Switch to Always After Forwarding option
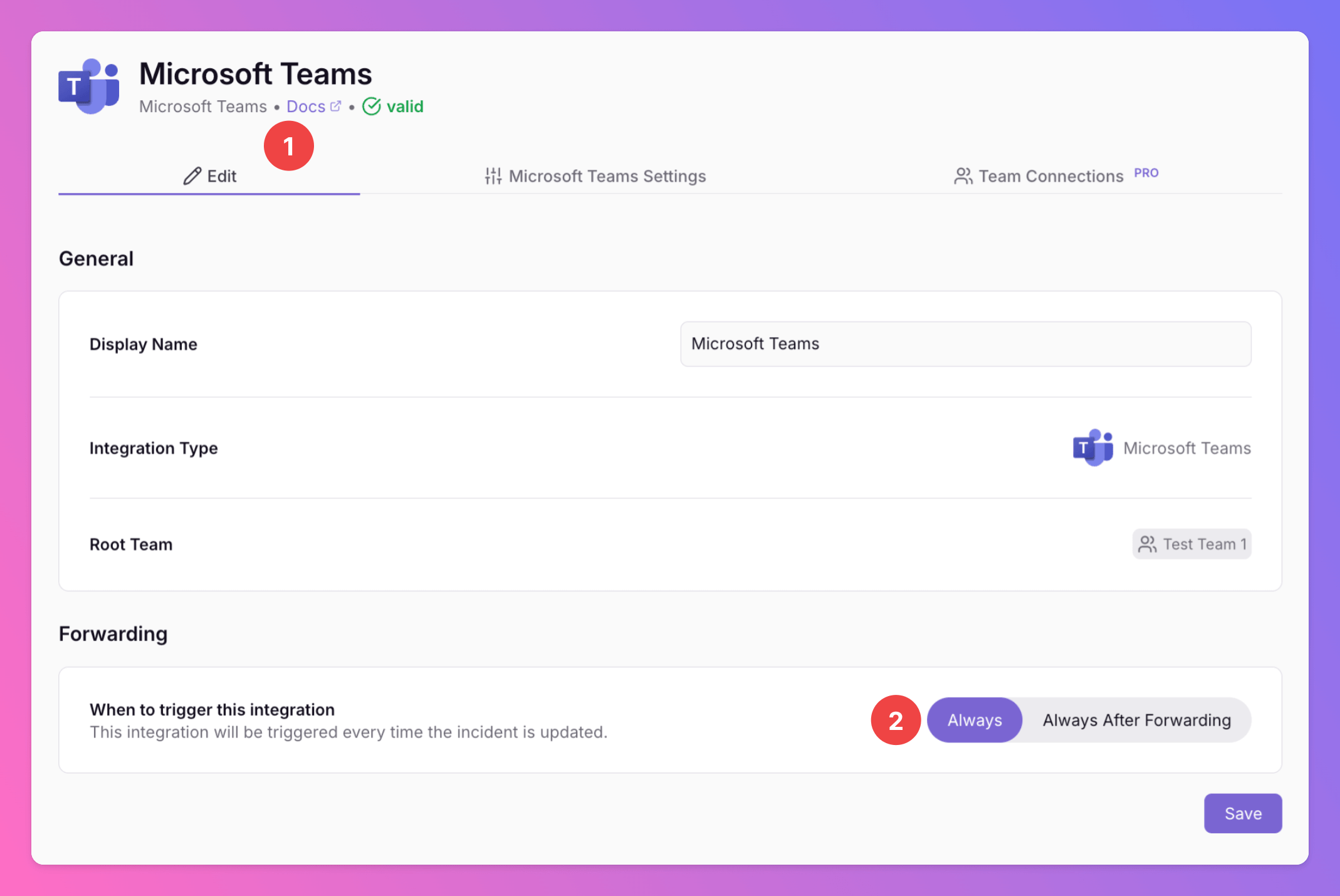 [1136, 720]
